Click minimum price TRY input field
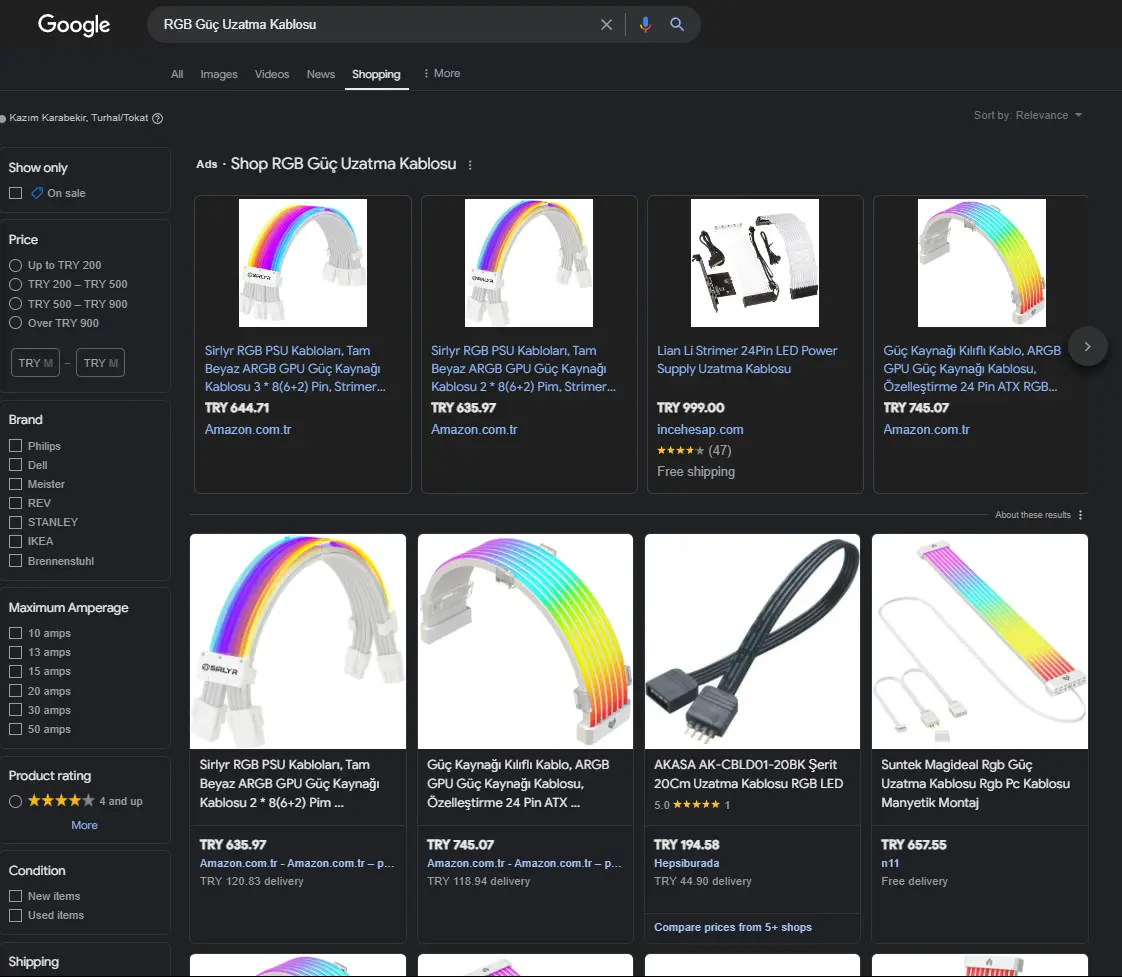 [35, 363]
